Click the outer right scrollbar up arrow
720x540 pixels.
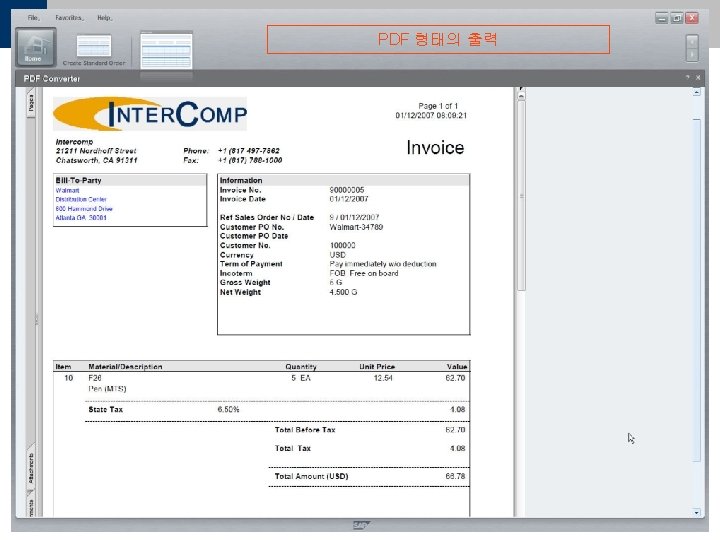pyautogui.click(x=697, y=92)
